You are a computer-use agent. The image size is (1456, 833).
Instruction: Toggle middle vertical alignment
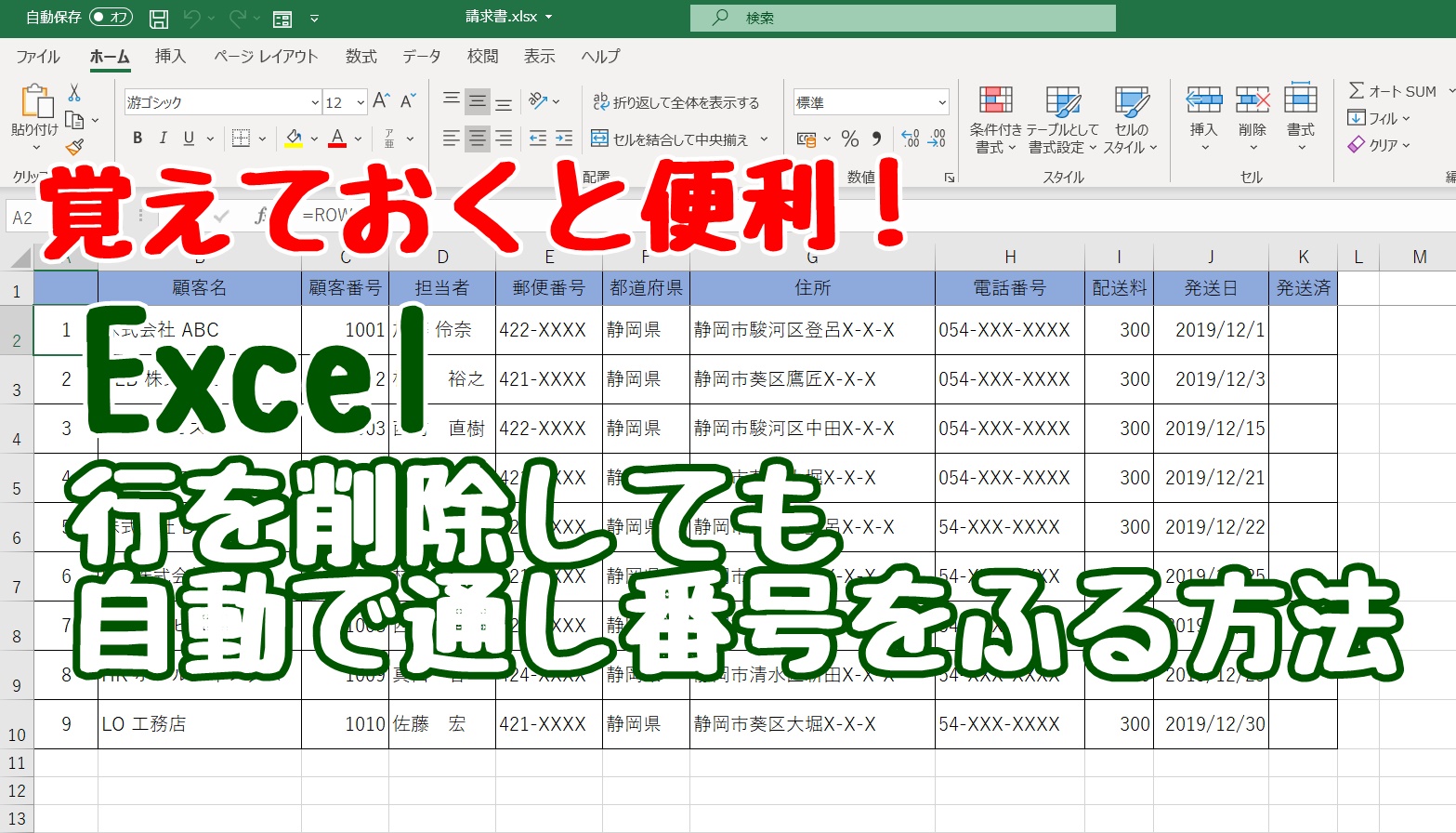pyautogui.click(x=478, y=101)
